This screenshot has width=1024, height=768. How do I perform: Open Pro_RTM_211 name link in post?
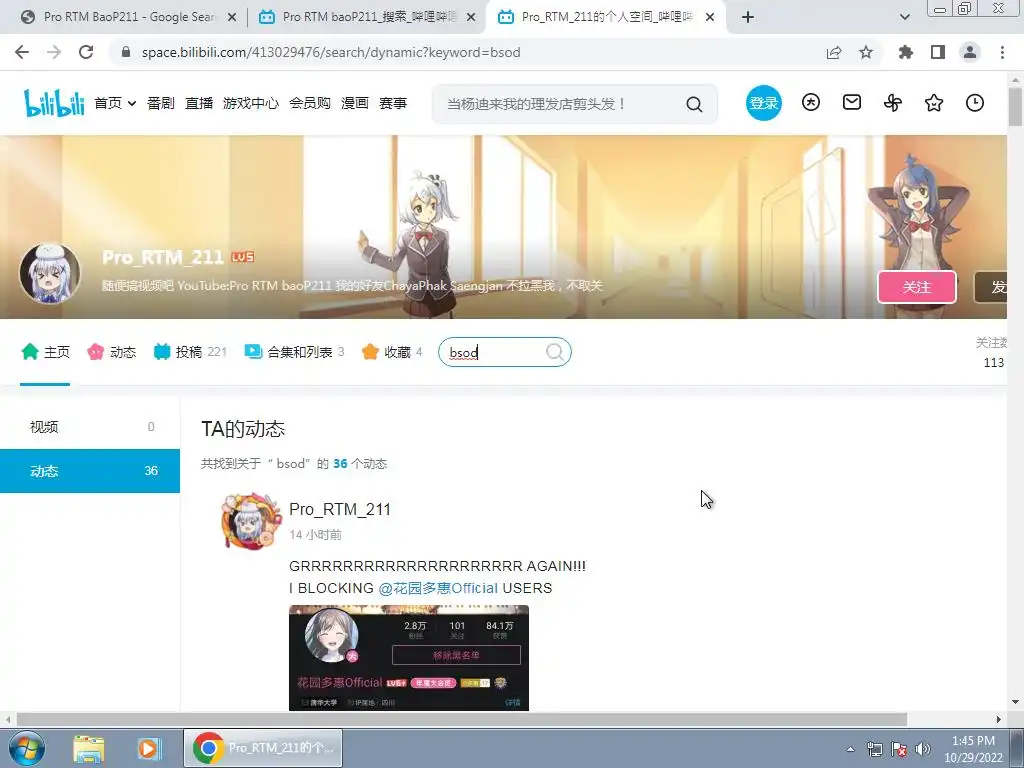pyautogui.click(x=340, y=509)
